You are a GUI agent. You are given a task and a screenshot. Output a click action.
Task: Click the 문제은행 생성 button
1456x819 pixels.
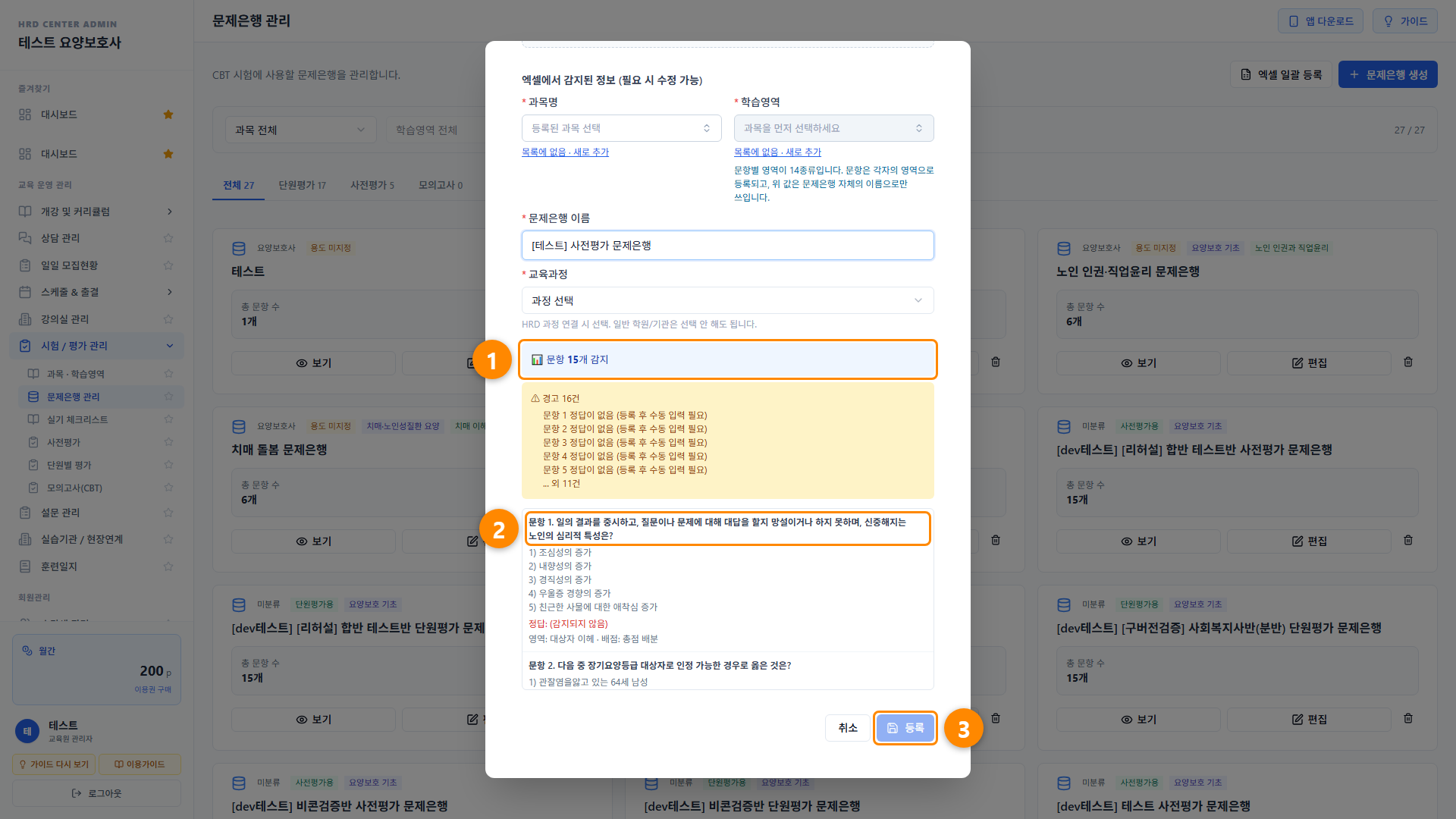pos(1388,74)
